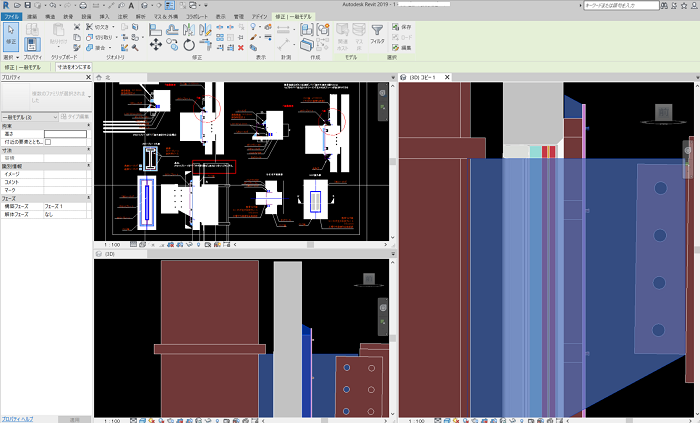Image resolution: width=700 pixels, height=423 pixels.
Task: Click the 寸法をオンにする button
Action: click(73, 67)
